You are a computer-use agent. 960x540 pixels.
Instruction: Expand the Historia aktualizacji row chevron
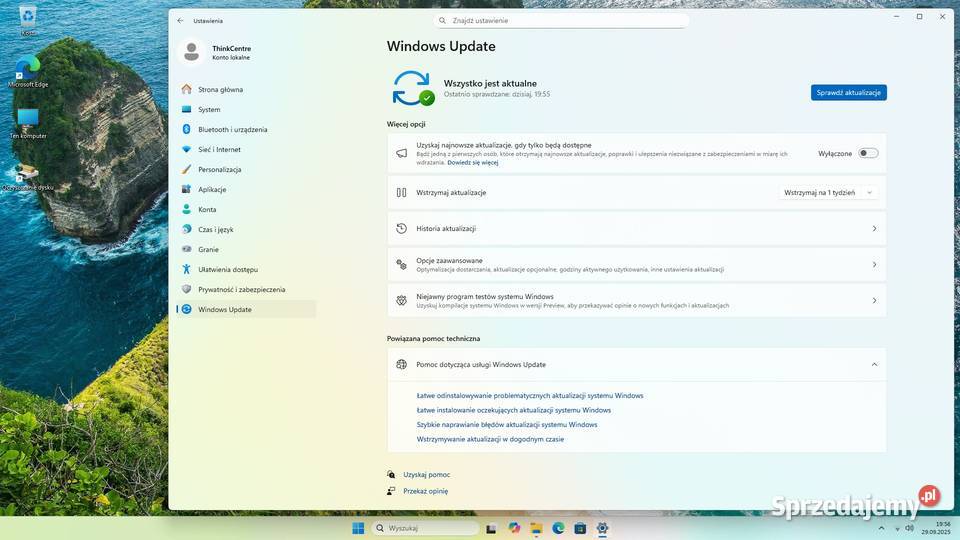tap(873, 229)
